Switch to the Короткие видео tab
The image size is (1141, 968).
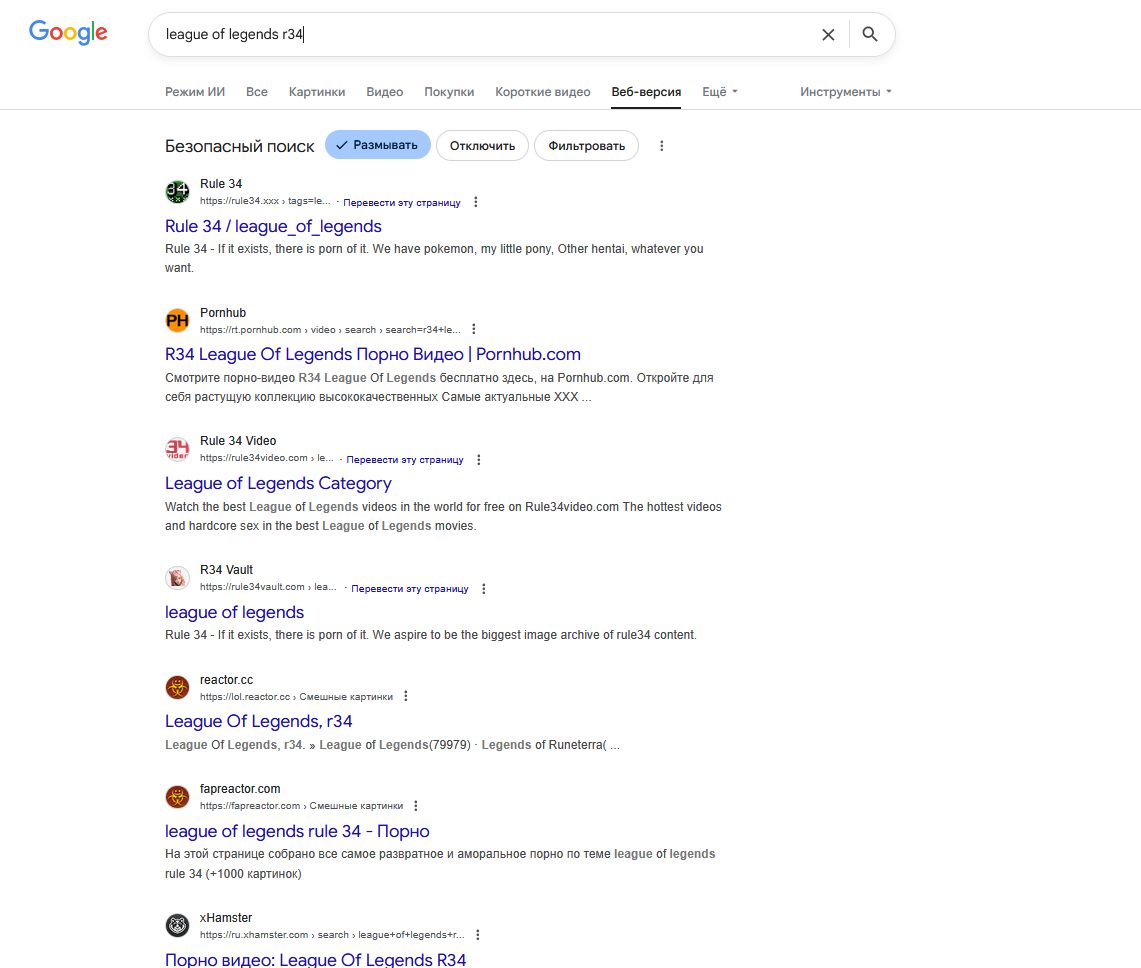coord(543,92)
